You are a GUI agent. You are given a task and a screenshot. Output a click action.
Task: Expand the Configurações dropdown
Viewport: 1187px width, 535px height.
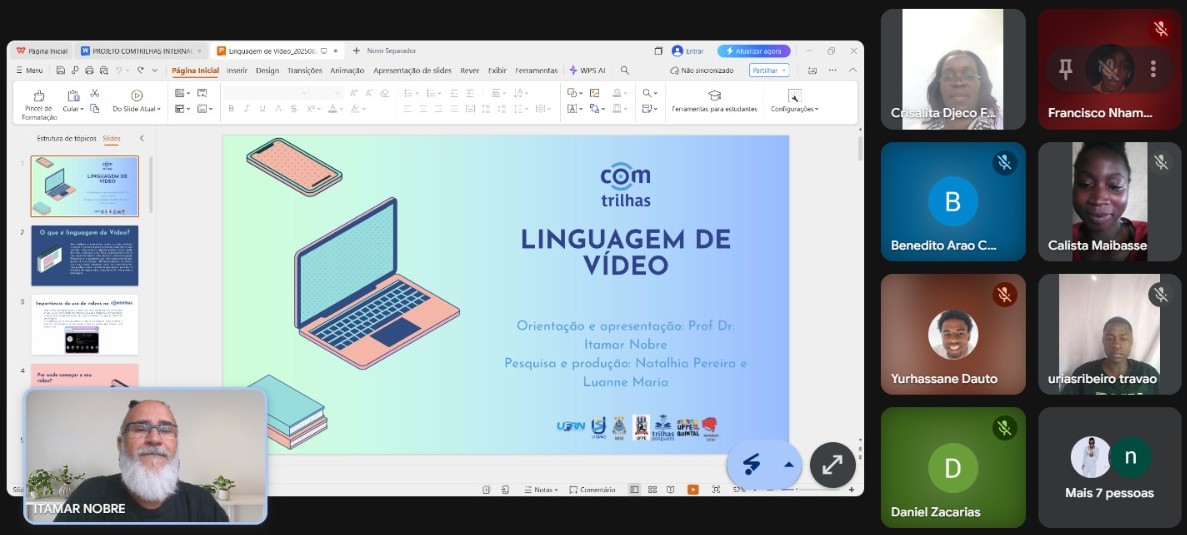click(x=794, y=109)
